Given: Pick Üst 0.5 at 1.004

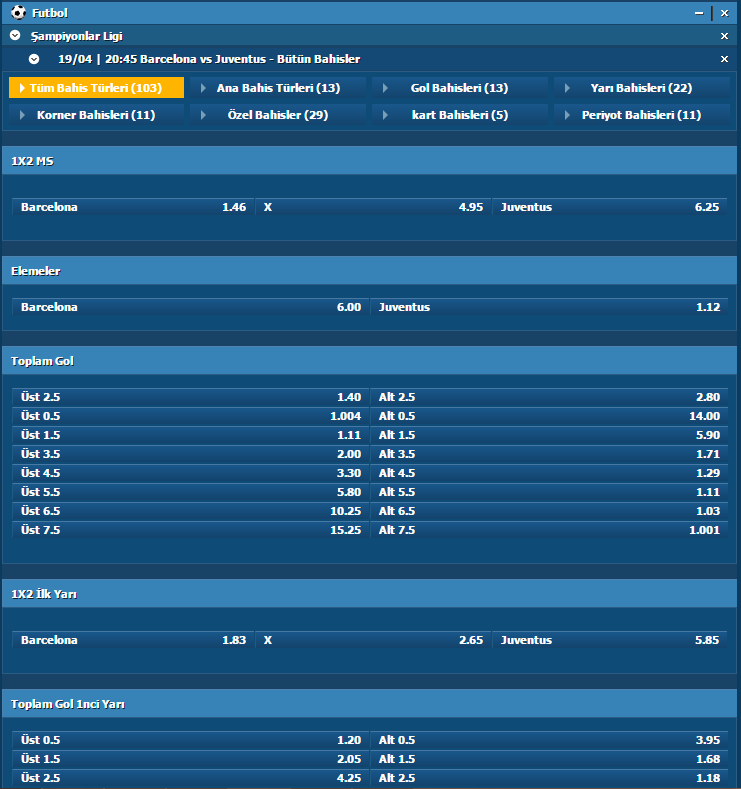Looking at the screenshot, I should point(191,416).
